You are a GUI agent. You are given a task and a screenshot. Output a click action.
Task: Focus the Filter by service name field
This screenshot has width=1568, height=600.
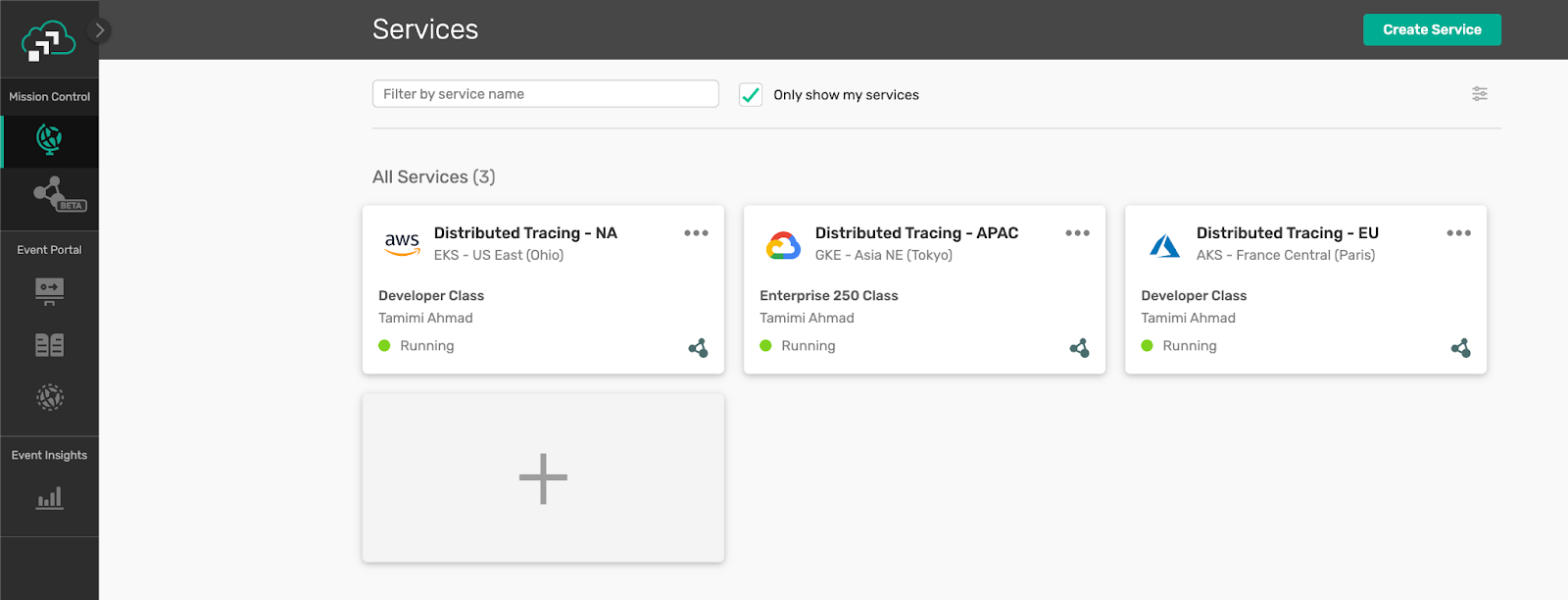[545, 94]
